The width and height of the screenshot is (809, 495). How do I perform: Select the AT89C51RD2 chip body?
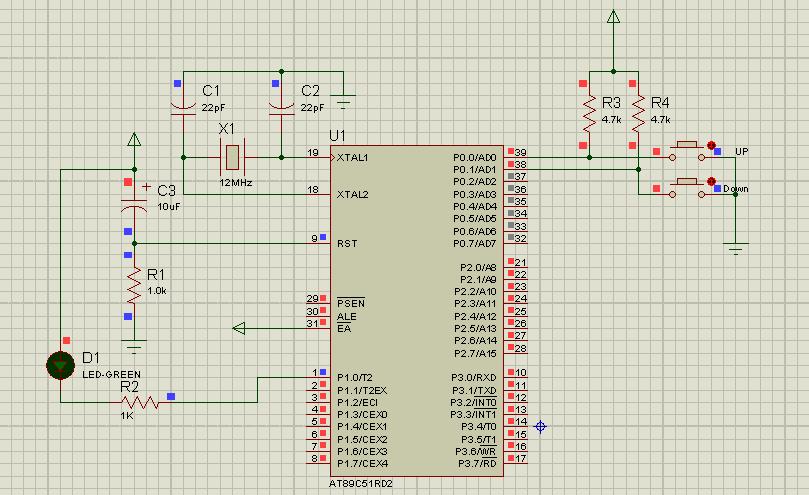click(x=418, y=310)
